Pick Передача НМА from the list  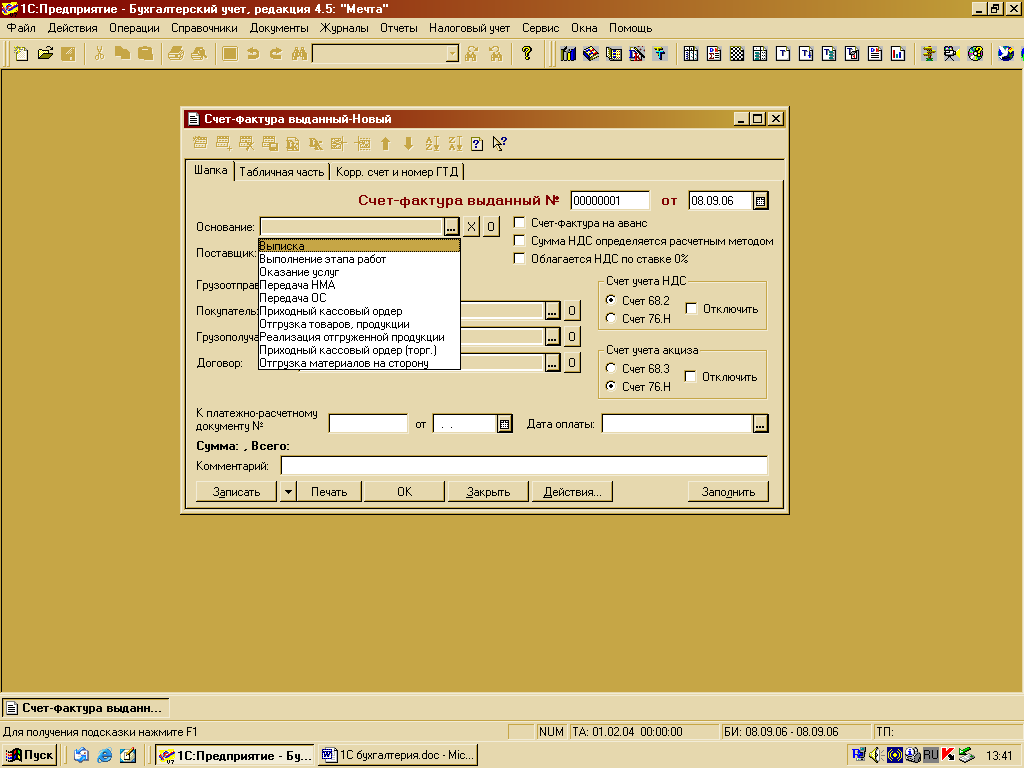click(359, 285)
